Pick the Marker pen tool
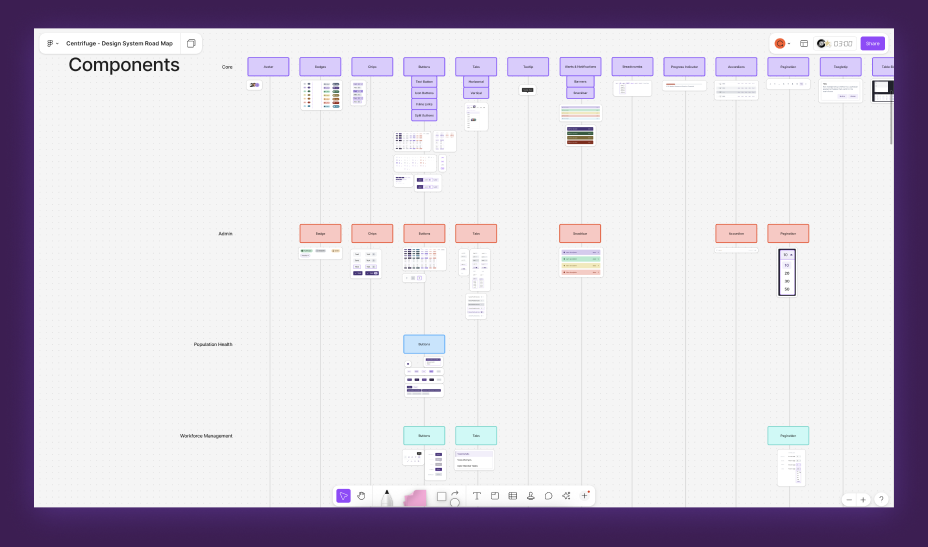928x547 pixels. pos(386,498)
